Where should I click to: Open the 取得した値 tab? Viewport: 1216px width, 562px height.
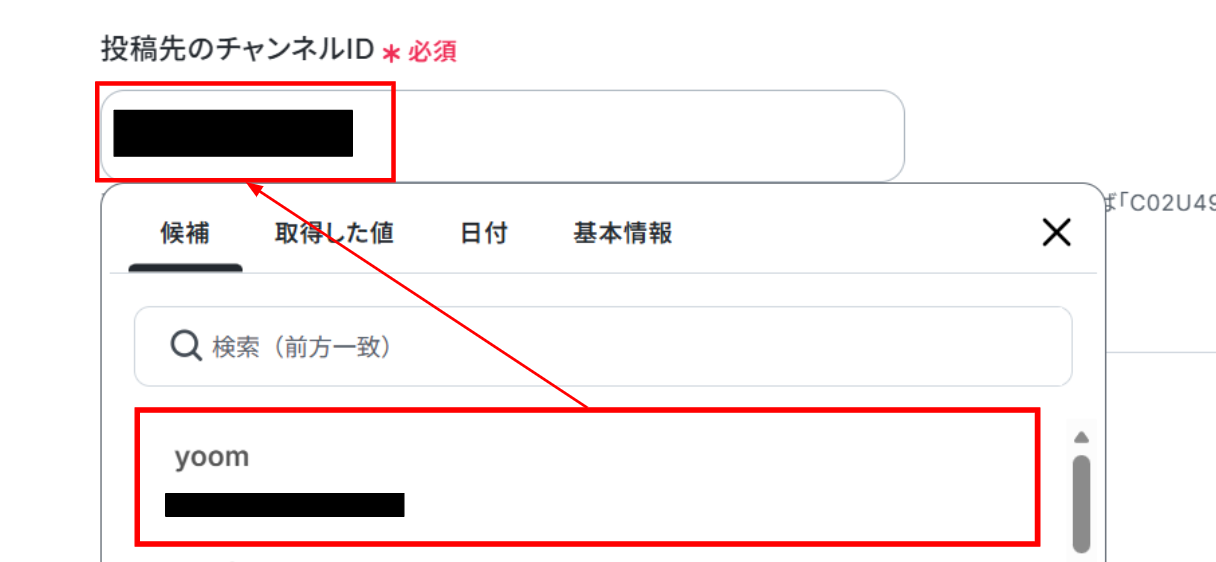click(x=335, y=234)
